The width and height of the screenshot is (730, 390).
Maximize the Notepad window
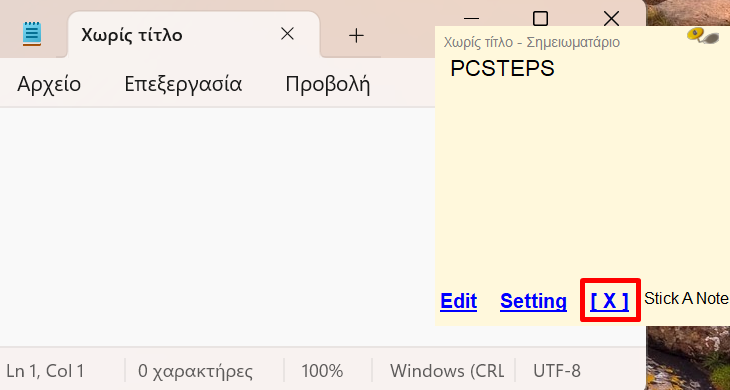[x=540, y=19]
